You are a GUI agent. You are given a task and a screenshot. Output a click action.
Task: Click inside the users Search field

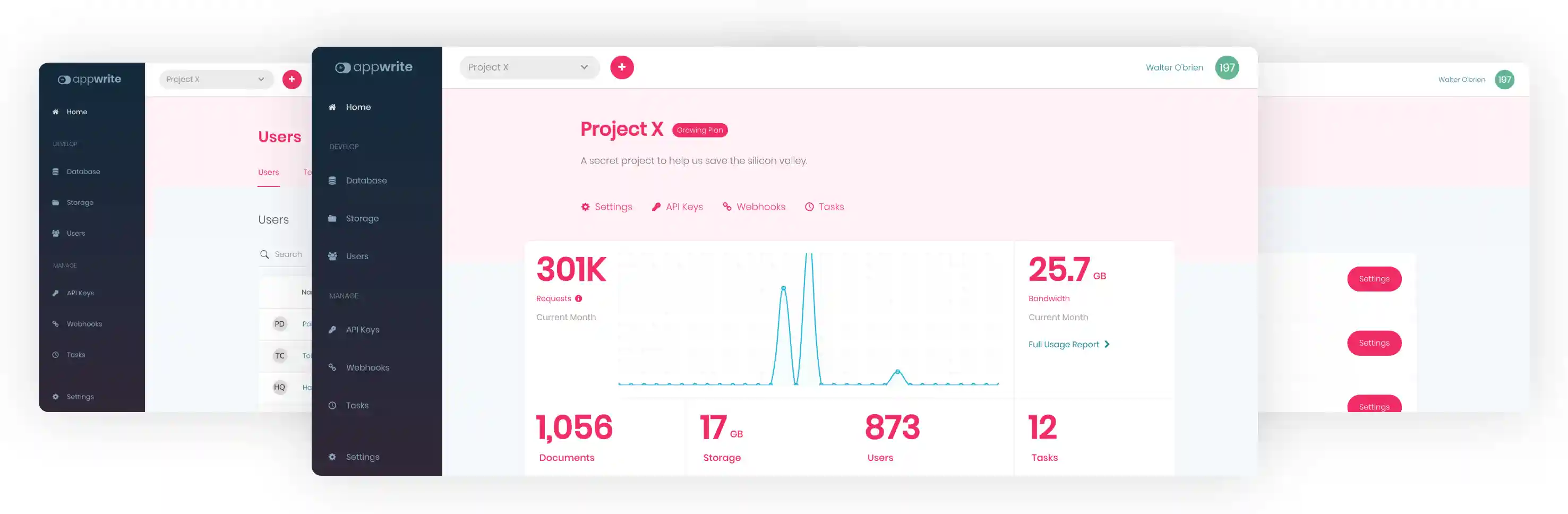288,254
